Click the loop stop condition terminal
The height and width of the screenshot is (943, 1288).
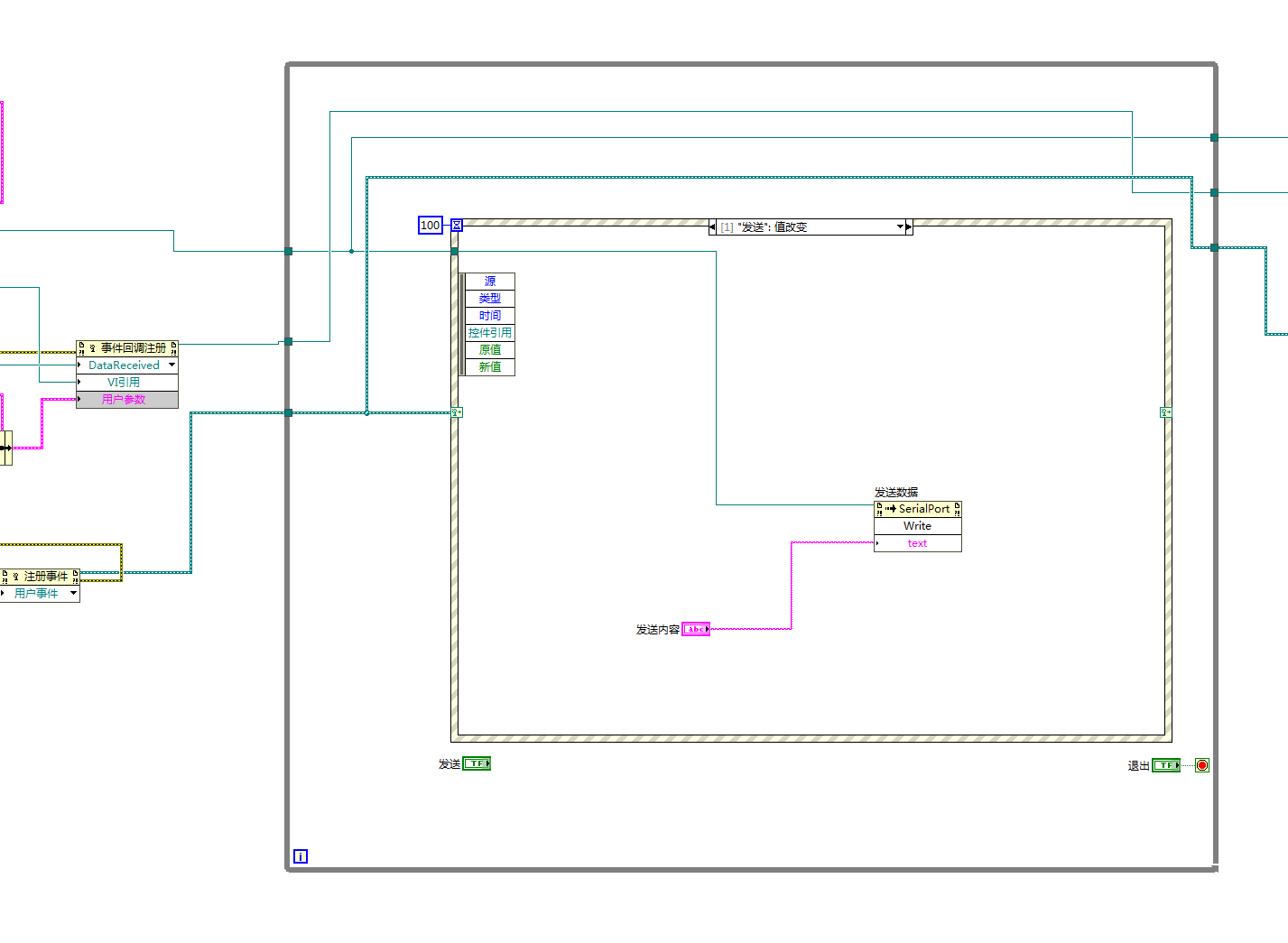tap(1202, 765)
